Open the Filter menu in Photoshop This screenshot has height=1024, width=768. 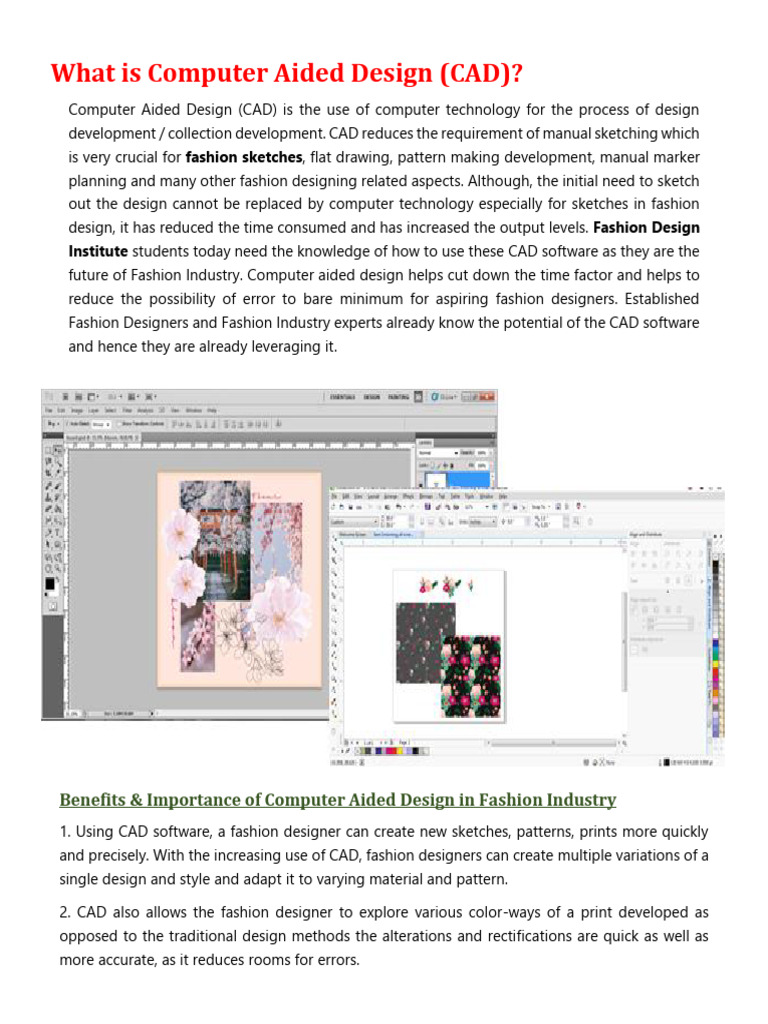pos(127,411)
